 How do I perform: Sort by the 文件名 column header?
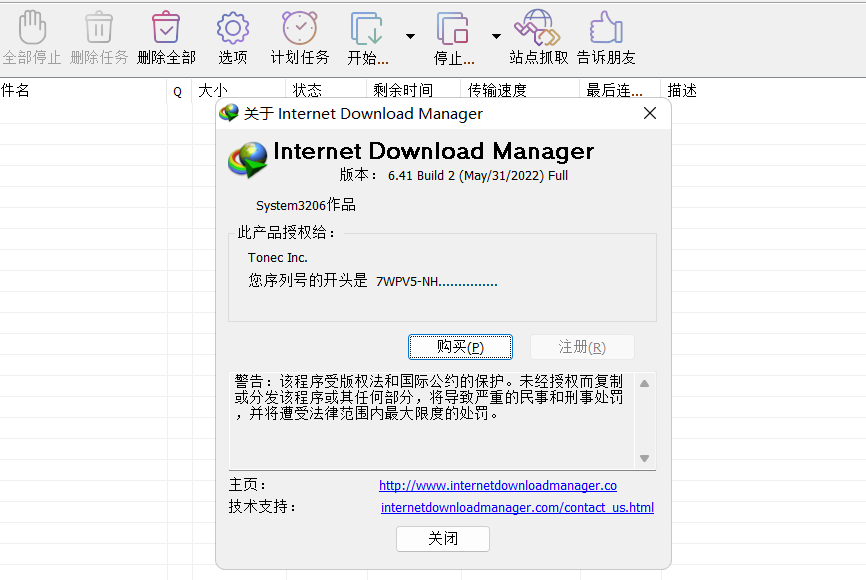coord(83,90)
